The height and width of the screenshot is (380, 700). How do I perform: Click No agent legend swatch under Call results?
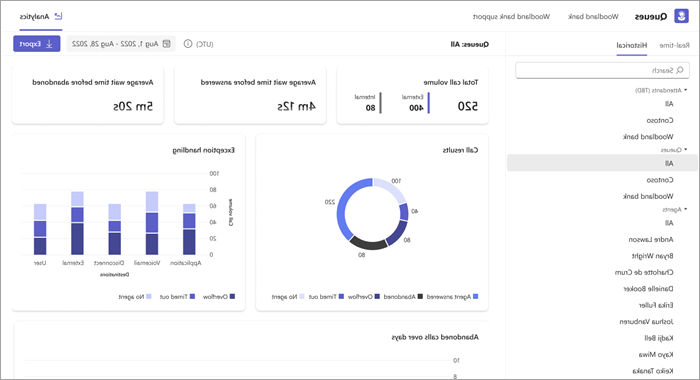[x=302, y=296]
